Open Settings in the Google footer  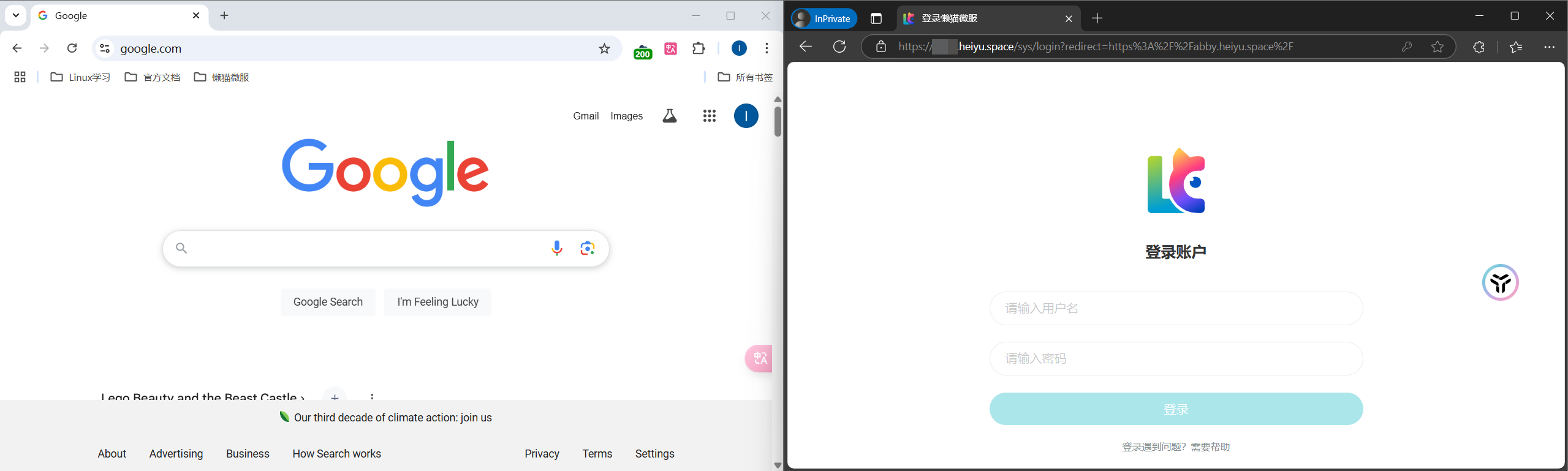point(654,454)
